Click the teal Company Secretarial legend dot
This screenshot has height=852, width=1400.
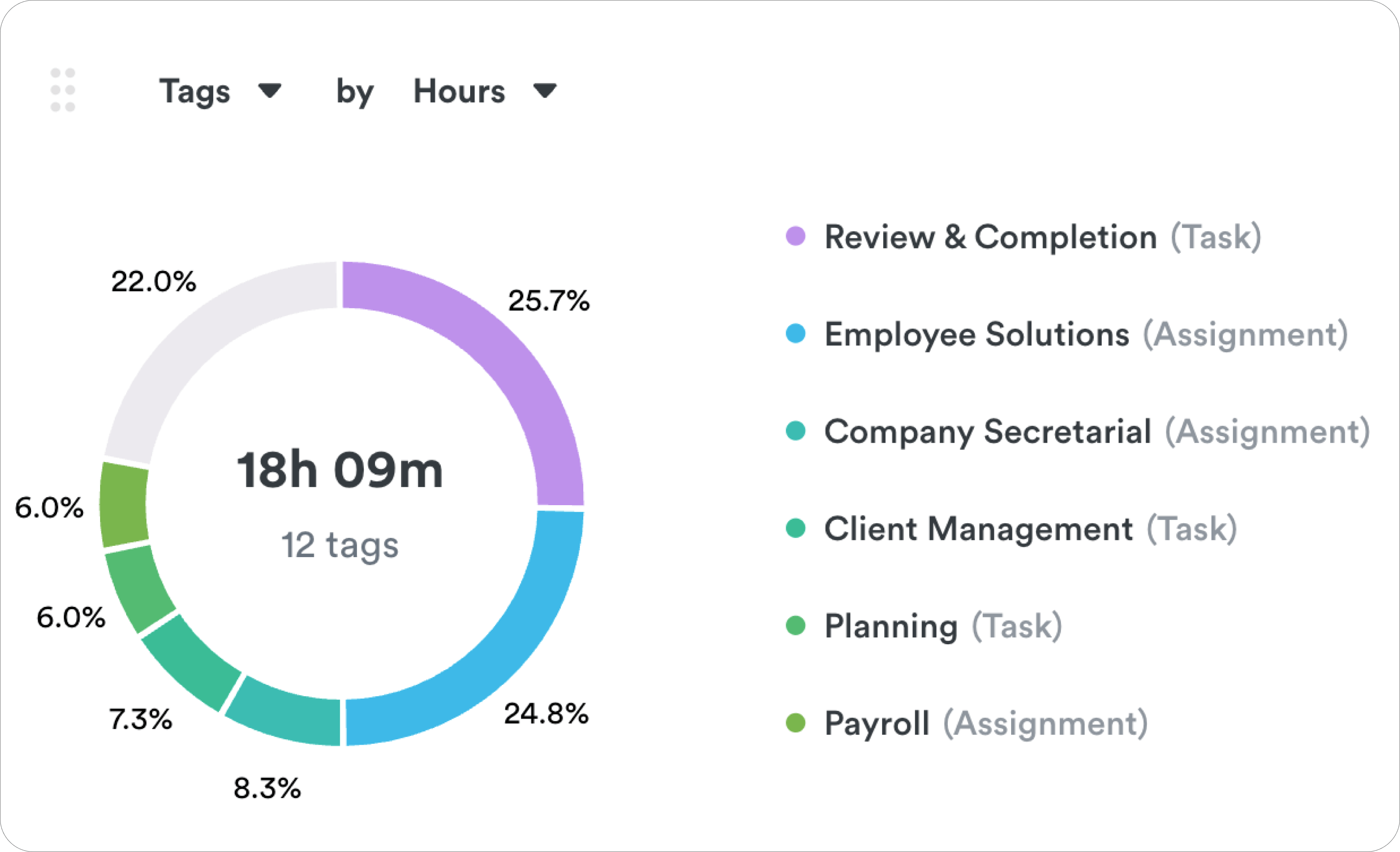795,431
